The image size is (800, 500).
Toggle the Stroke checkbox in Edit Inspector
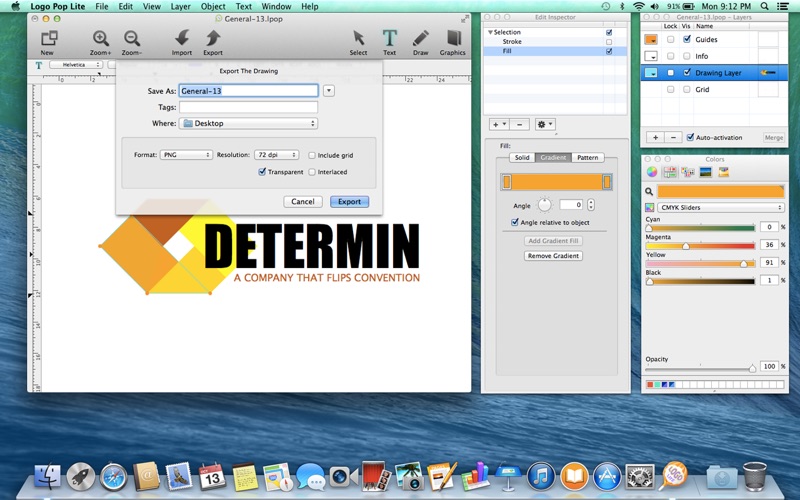click(609, 42)
